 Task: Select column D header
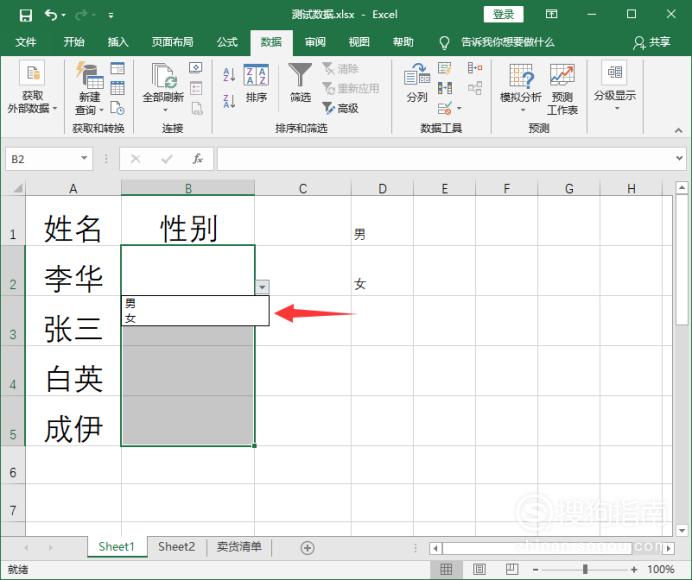pos(382,188)
